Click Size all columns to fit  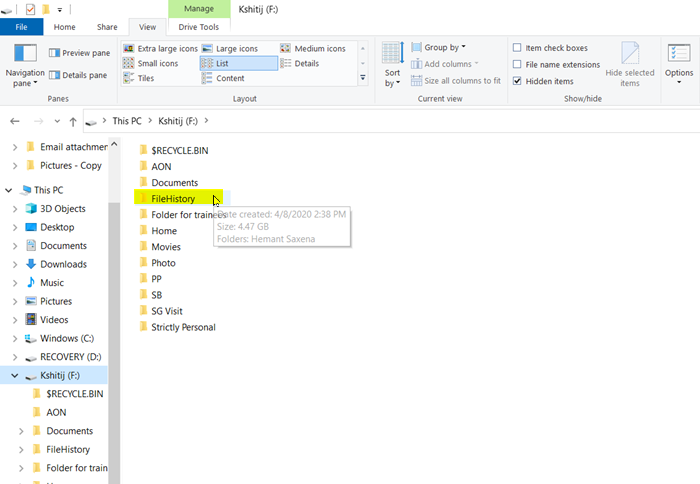(x=456, y=81)
